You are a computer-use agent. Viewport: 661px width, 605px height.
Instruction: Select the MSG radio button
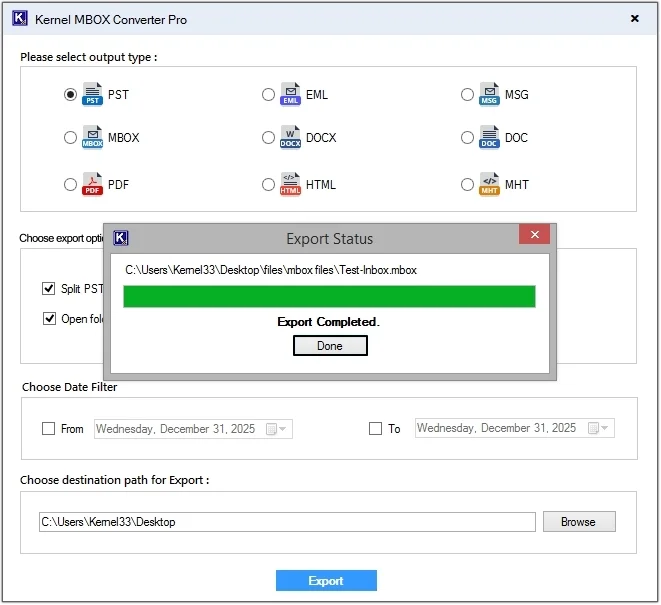click(467, 94)
